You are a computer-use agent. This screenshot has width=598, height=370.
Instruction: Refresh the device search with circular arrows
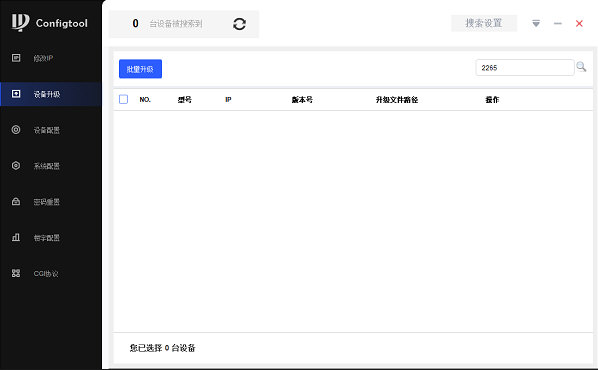pyautogui.click(x=239, y=24)
